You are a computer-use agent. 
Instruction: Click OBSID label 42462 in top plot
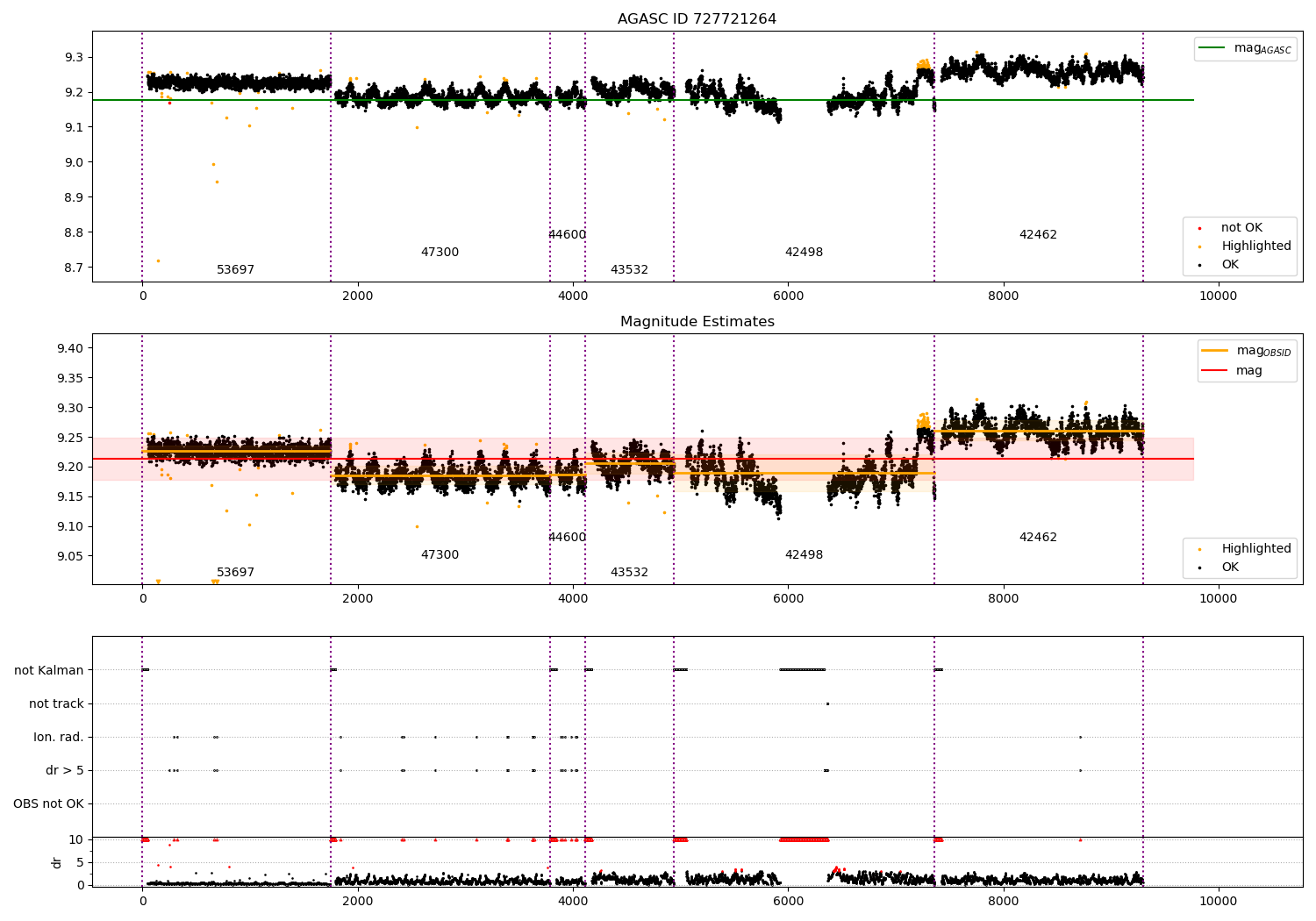[1038, 234]
